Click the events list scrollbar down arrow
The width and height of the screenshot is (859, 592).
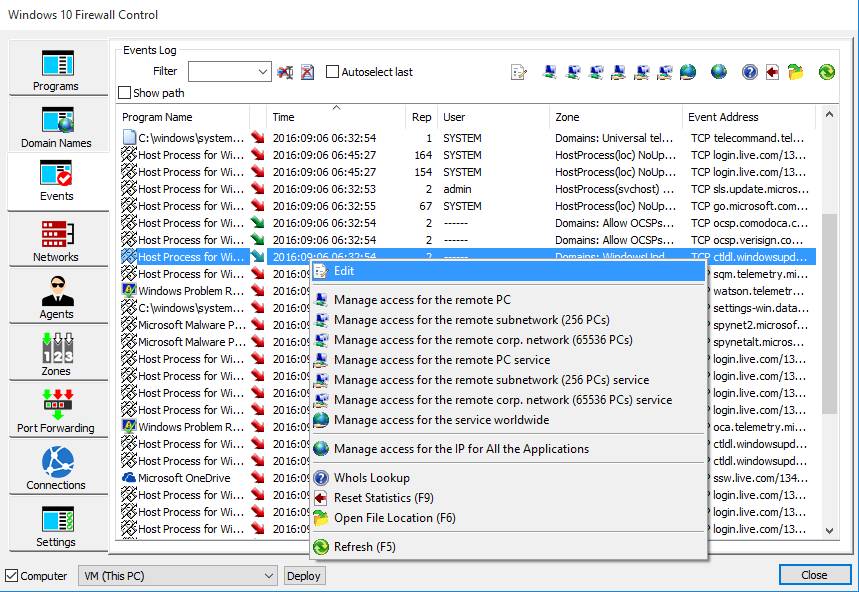point(829,531)
